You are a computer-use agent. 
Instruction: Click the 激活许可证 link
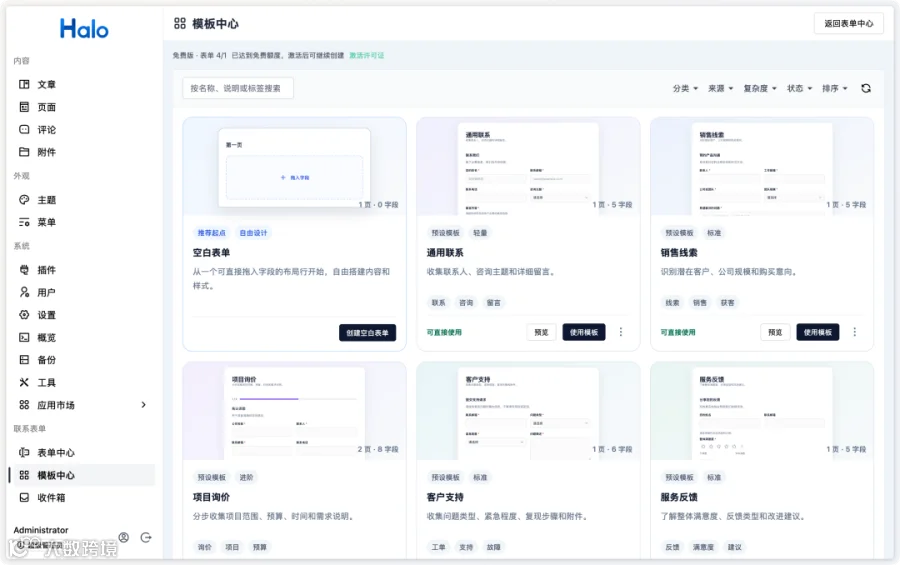click(367, 56)
